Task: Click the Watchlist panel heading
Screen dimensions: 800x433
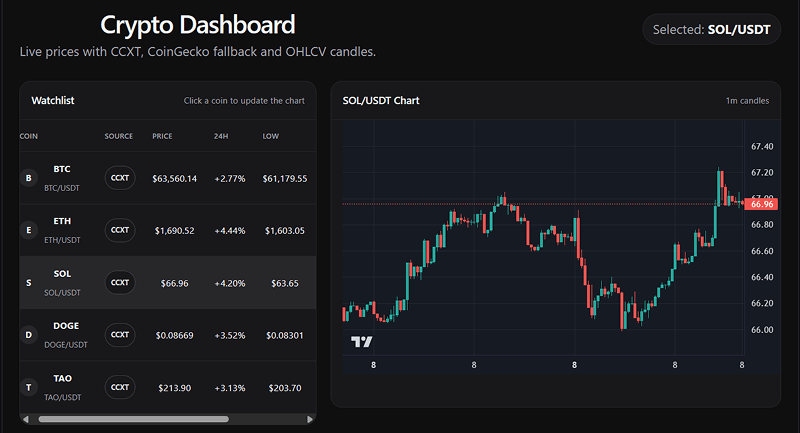Action: tap(53, 100)
